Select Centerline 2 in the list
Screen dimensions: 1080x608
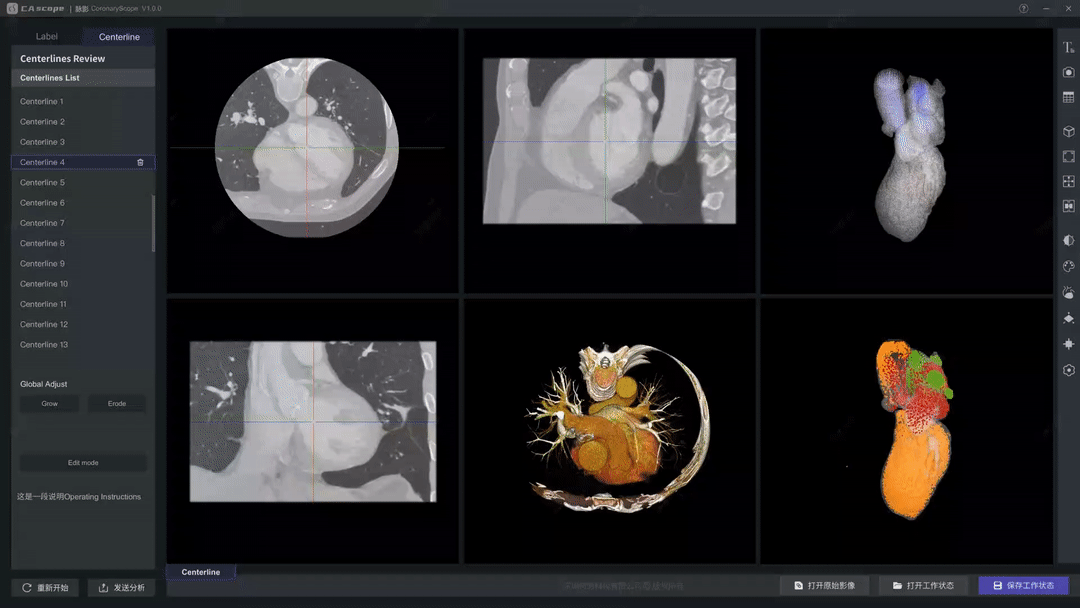[x=83, y=122]
